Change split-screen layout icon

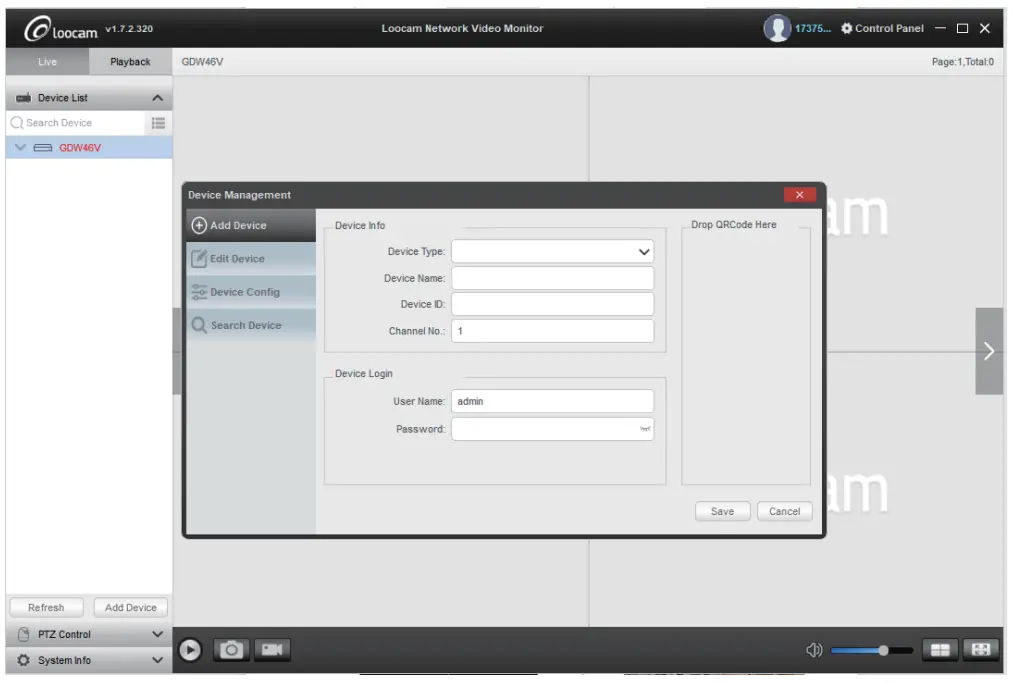(940, 650)
